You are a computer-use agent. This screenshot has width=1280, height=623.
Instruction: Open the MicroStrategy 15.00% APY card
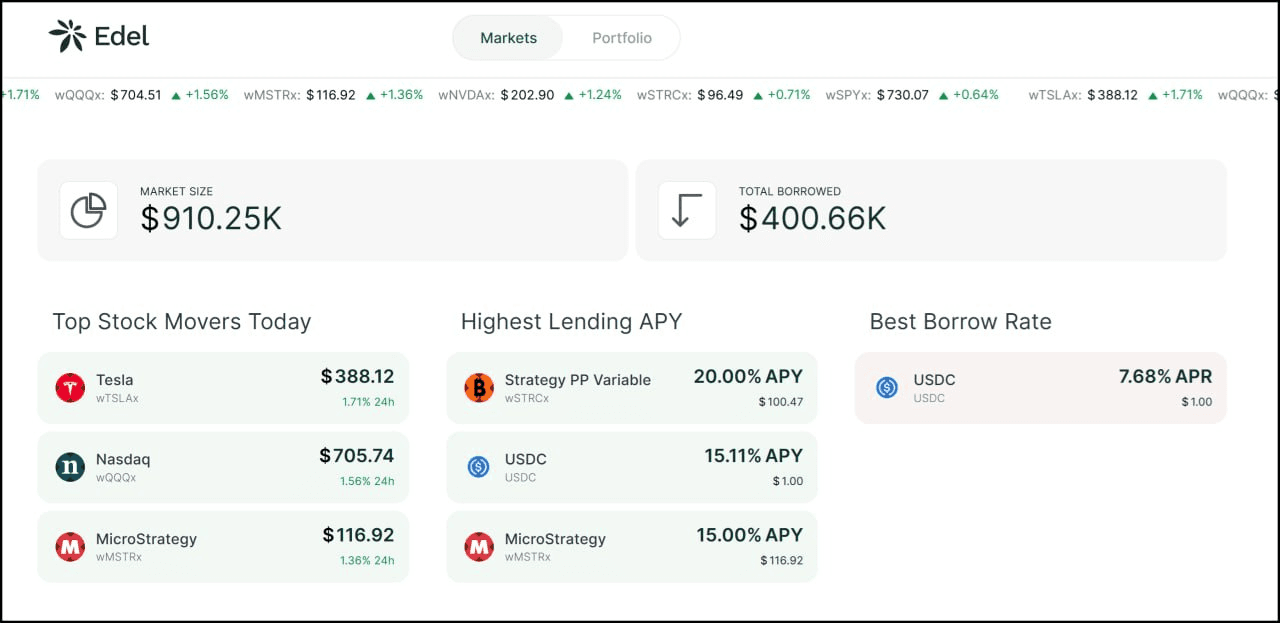point(632,547)
